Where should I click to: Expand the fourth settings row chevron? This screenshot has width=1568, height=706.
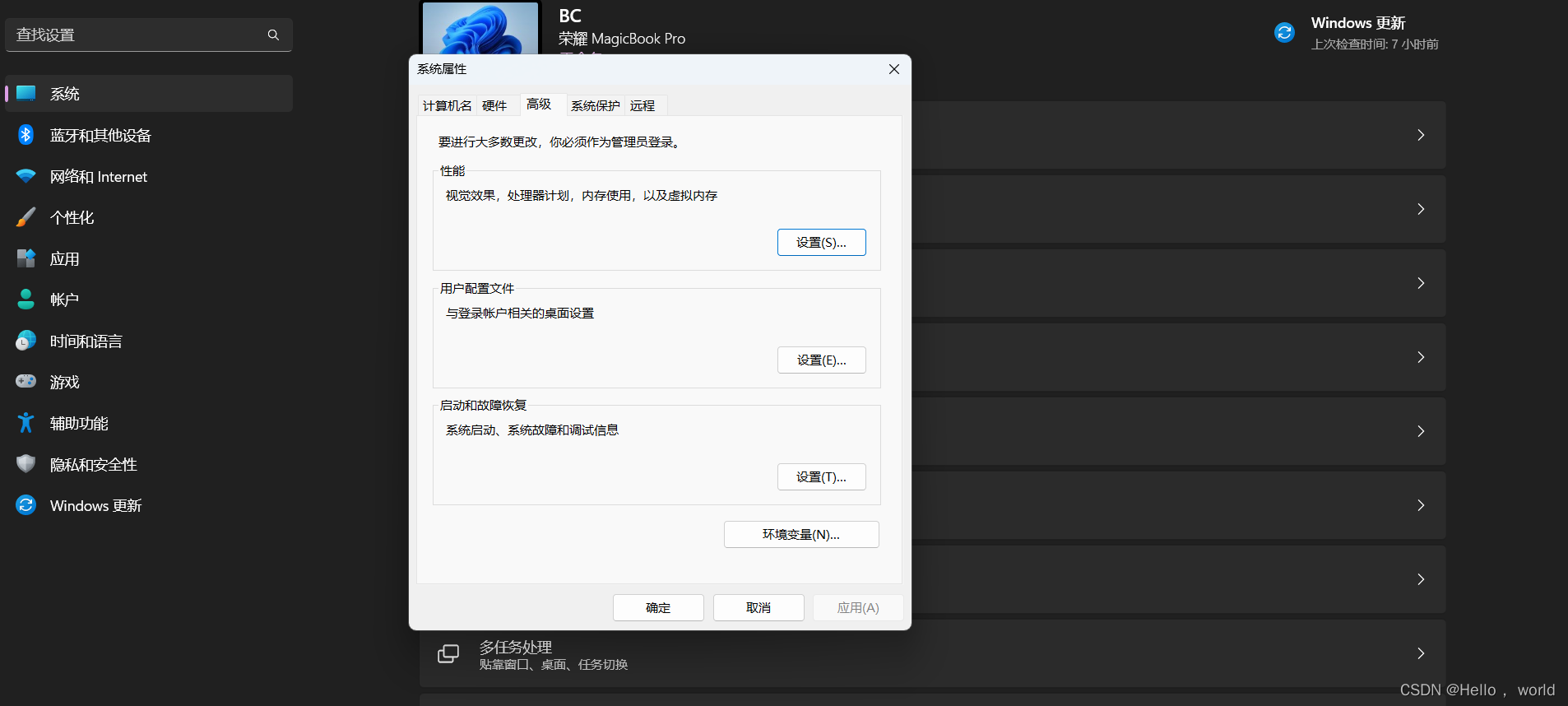click(x=1421, y=357)
